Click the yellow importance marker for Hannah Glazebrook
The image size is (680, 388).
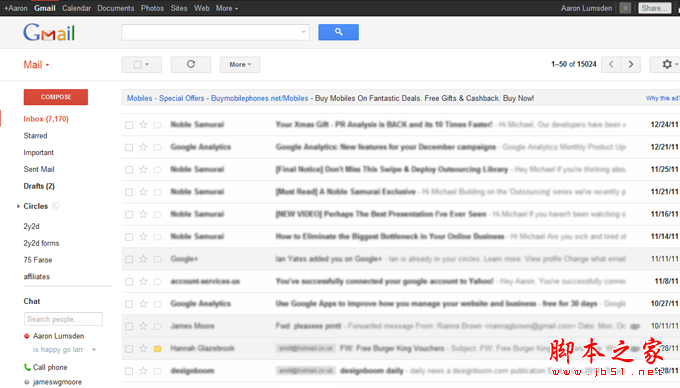pyautogui.click(x=158, y=349)
